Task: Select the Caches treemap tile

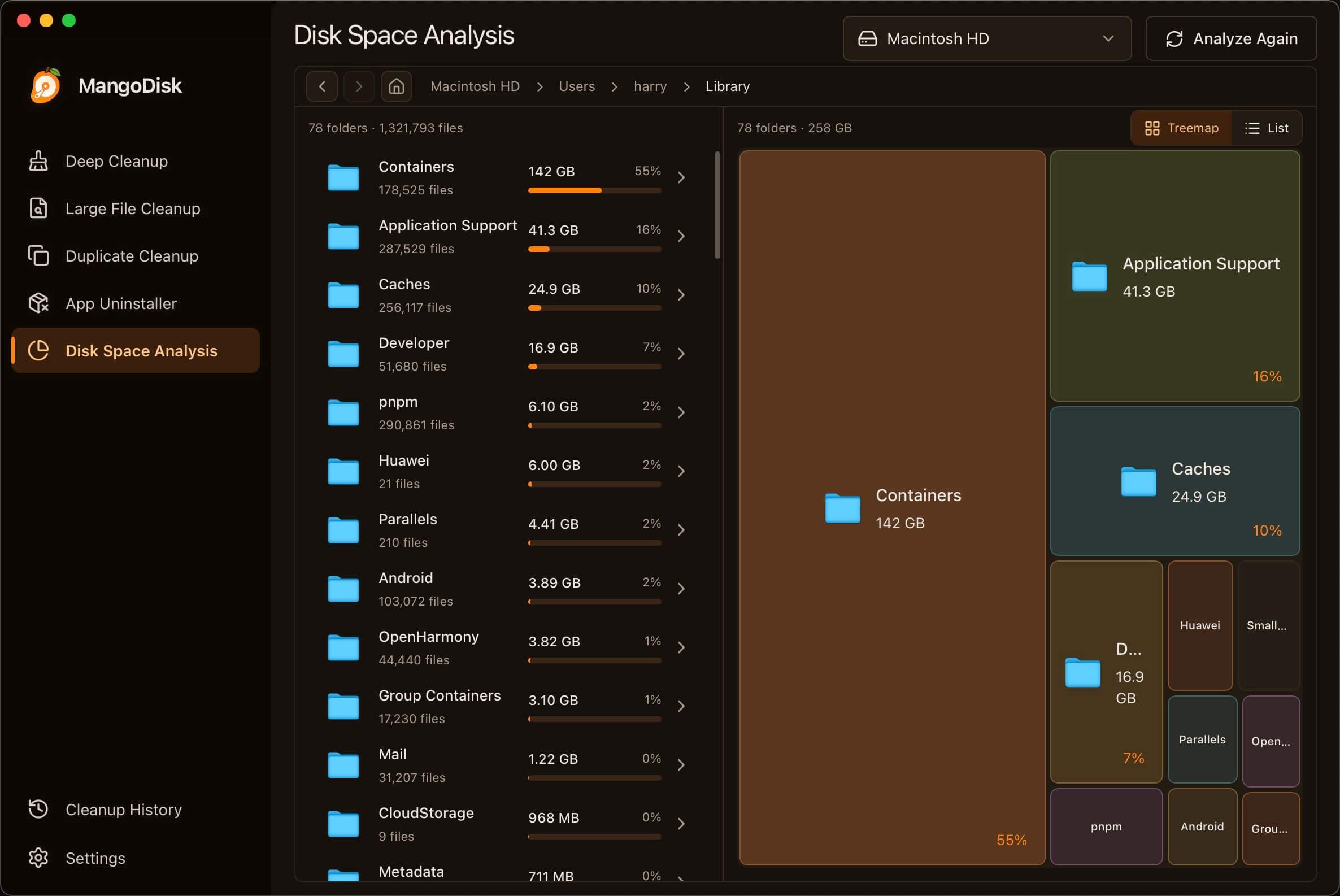Action: click(x=1175, y=481)
